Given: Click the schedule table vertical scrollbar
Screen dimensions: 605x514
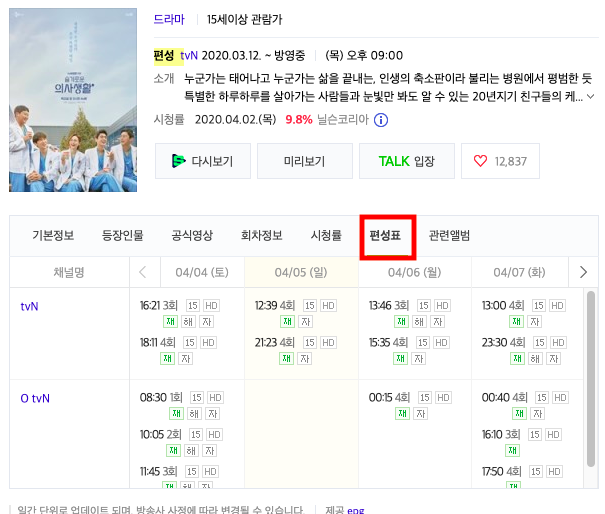Looking at the screenshot, I should click(591, 379).
